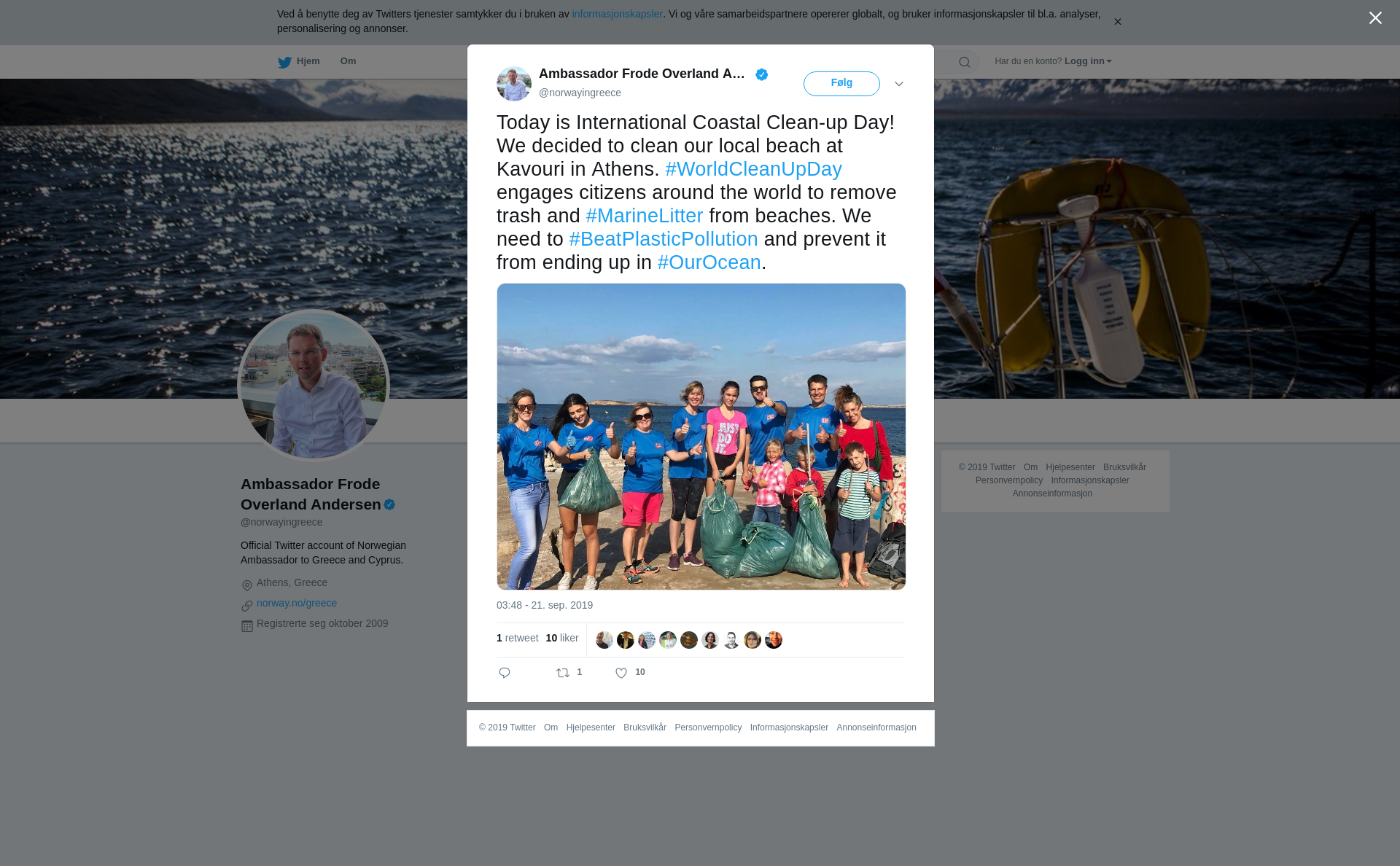Show the 10 liker list
This screenshot has height=866, width=1400.
(562, 638)
